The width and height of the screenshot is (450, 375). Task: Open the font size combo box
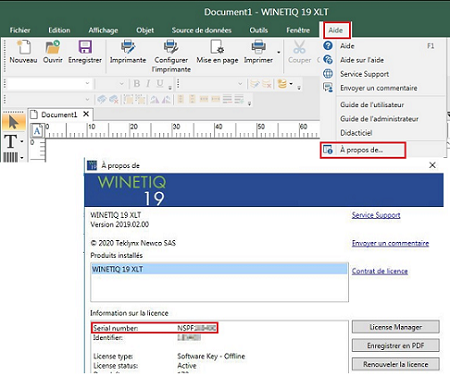click(110, 83)
